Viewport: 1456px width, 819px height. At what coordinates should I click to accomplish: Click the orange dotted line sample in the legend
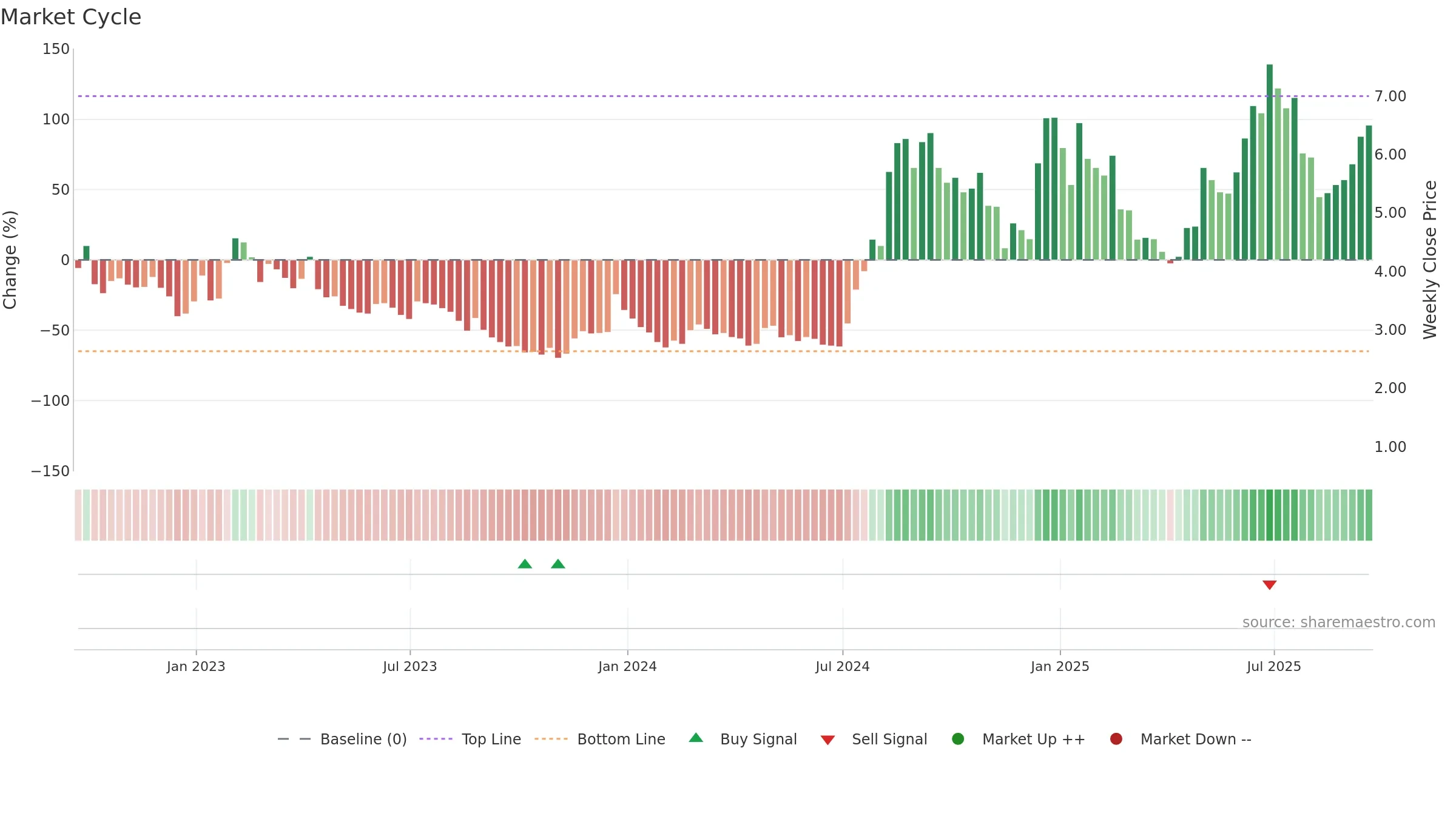click(551, 739)
